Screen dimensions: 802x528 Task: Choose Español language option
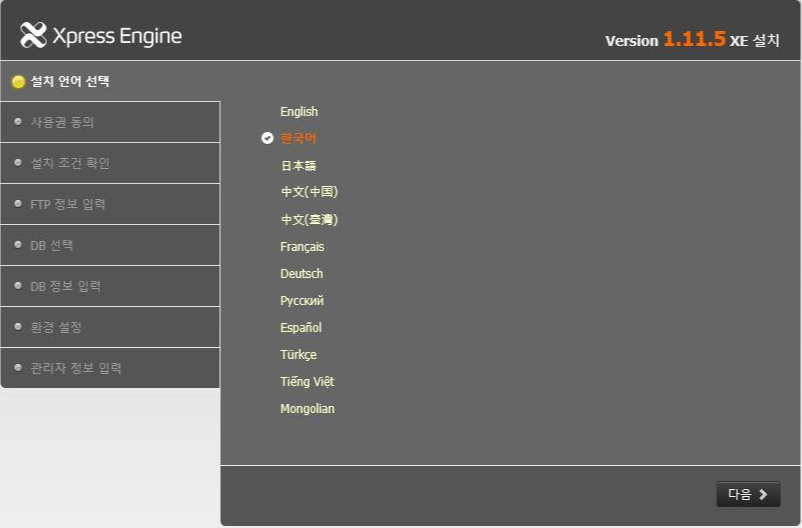pos(301,327)
